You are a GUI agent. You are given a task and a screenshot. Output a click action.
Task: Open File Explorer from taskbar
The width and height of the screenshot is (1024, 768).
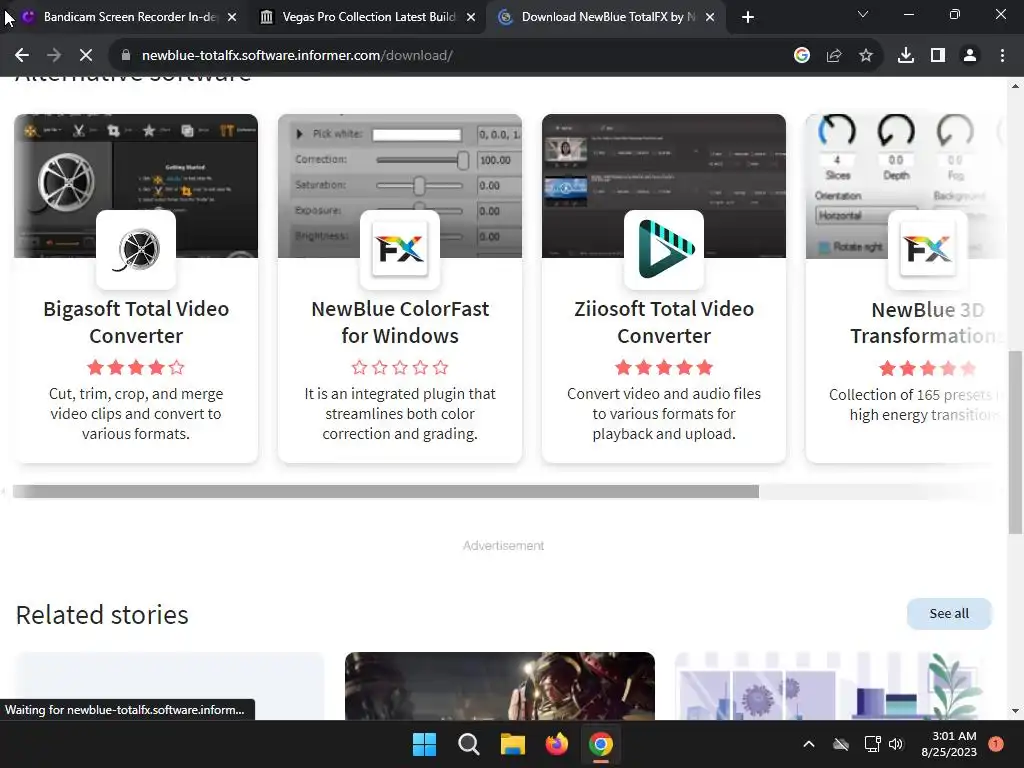(513, 744)
